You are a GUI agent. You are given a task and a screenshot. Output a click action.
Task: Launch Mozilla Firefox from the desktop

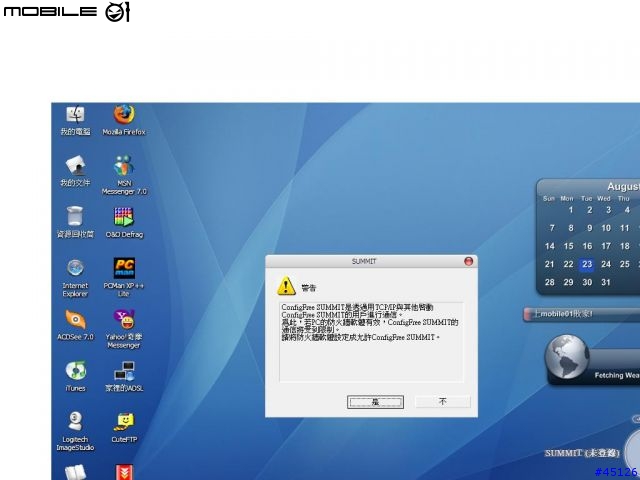124,121
